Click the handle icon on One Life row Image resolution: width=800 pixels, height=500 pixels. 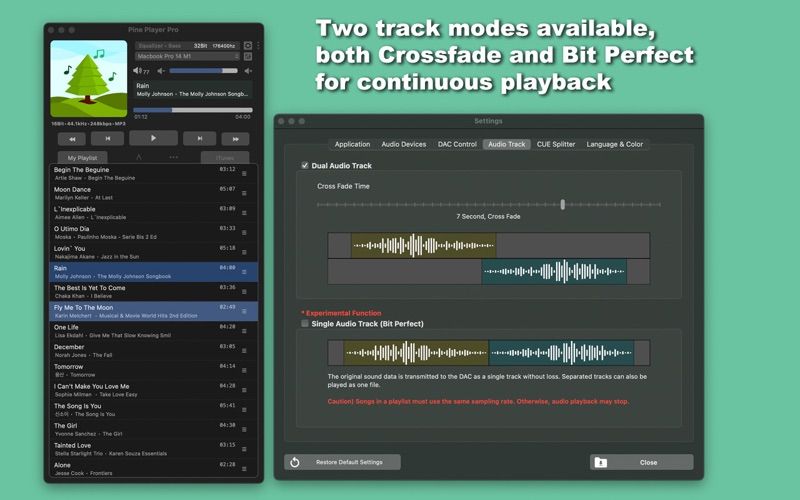point(244,331)
